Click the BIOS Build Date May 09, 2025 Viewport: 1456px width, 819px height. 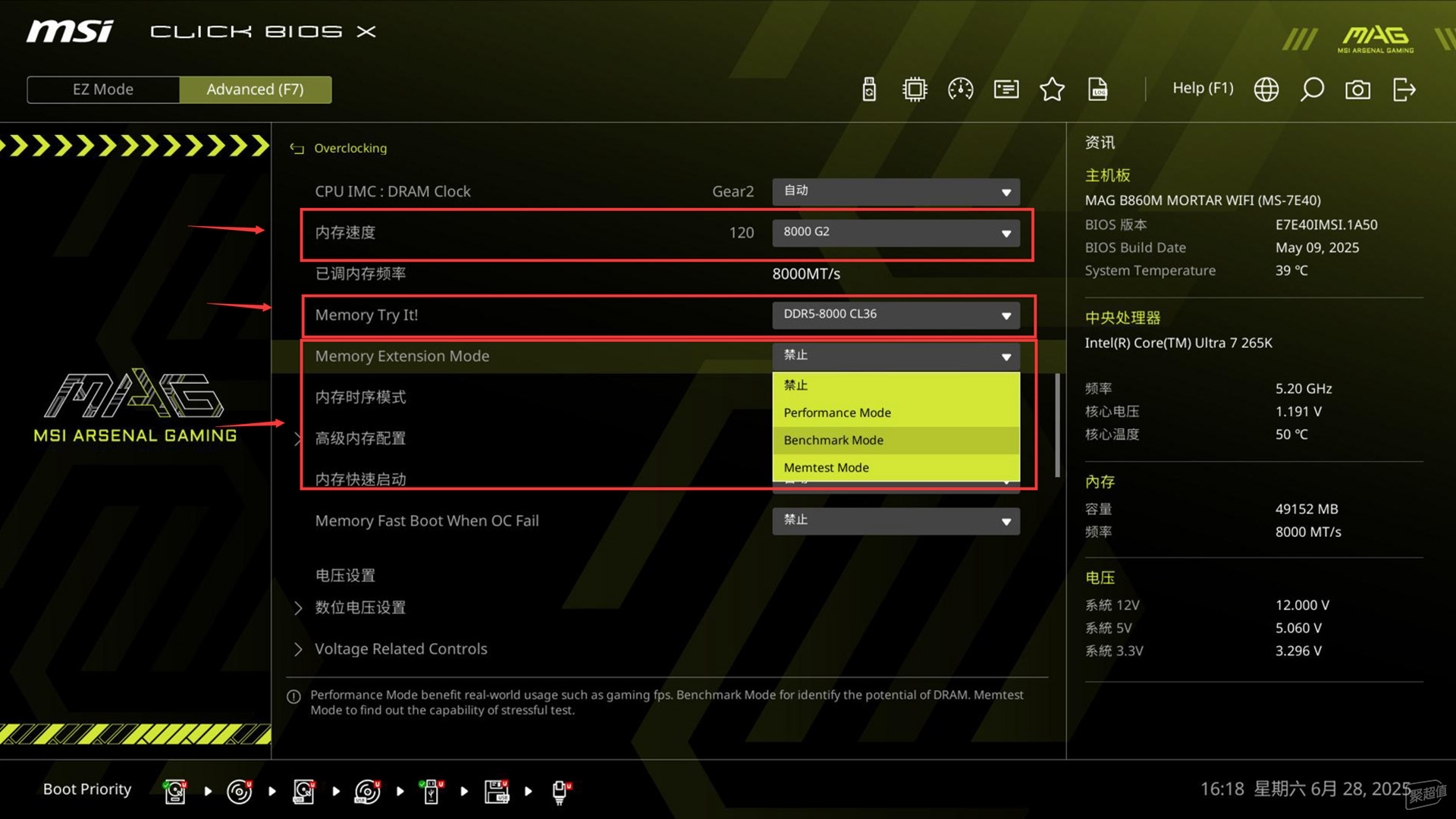pyautogui.click(x=1317, y=248)
